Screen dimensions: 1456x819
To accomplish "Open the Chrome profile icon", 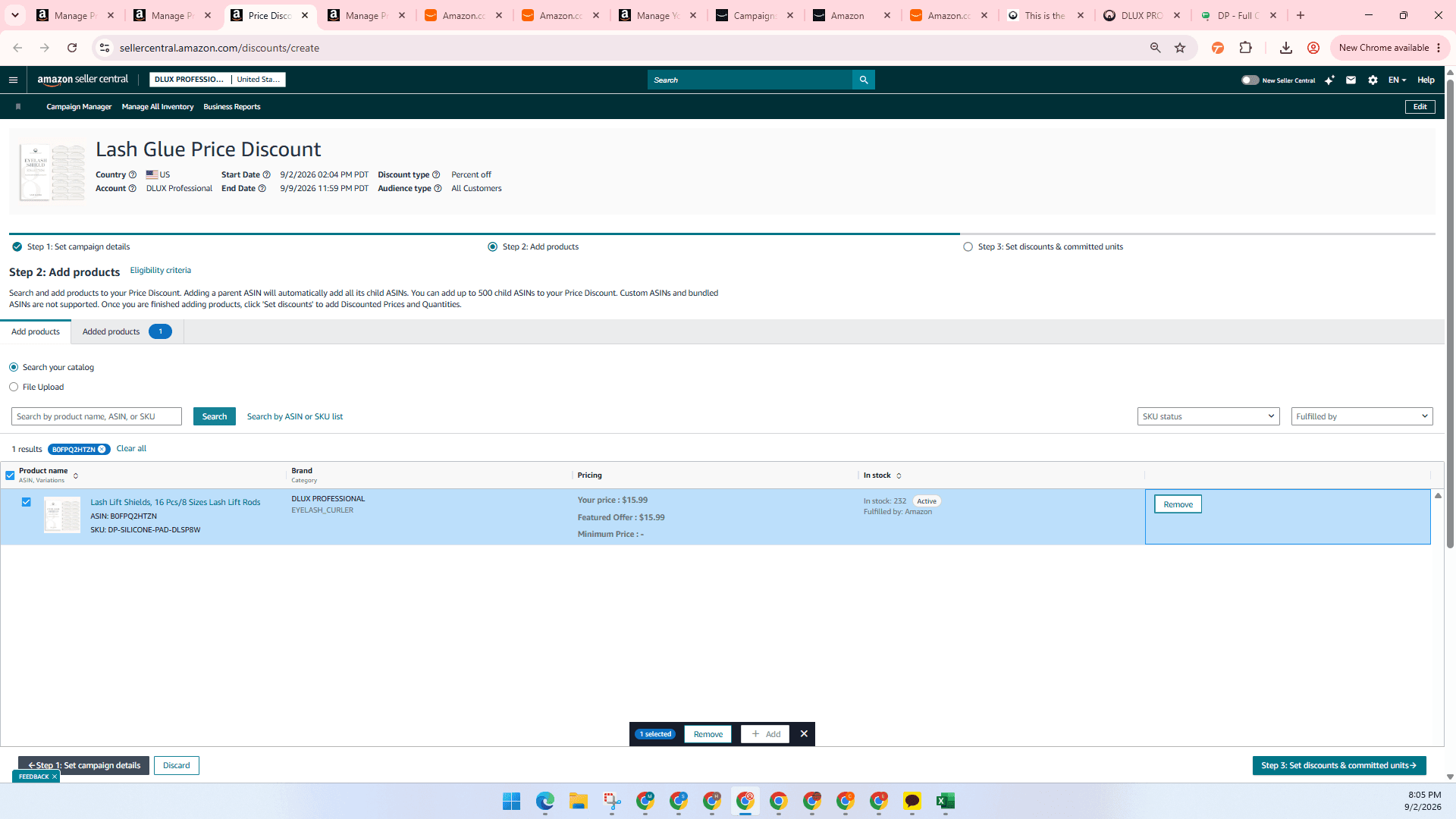I will click(1313, 48).
